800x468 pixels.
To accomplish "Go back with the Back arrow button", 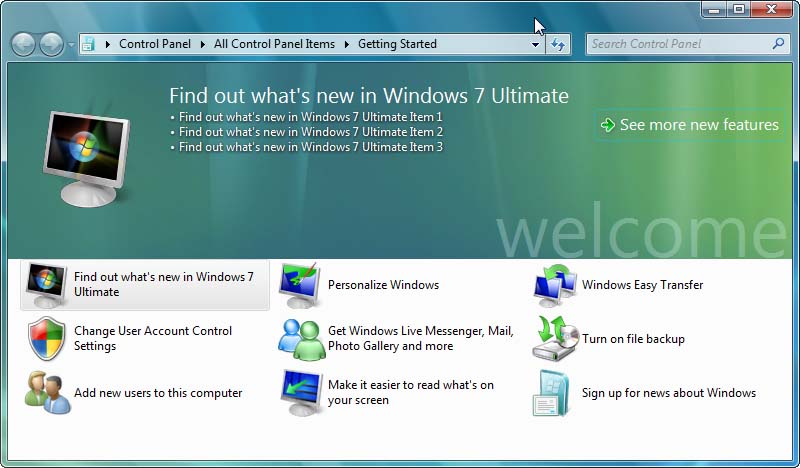I will click(x=23, y=44).
